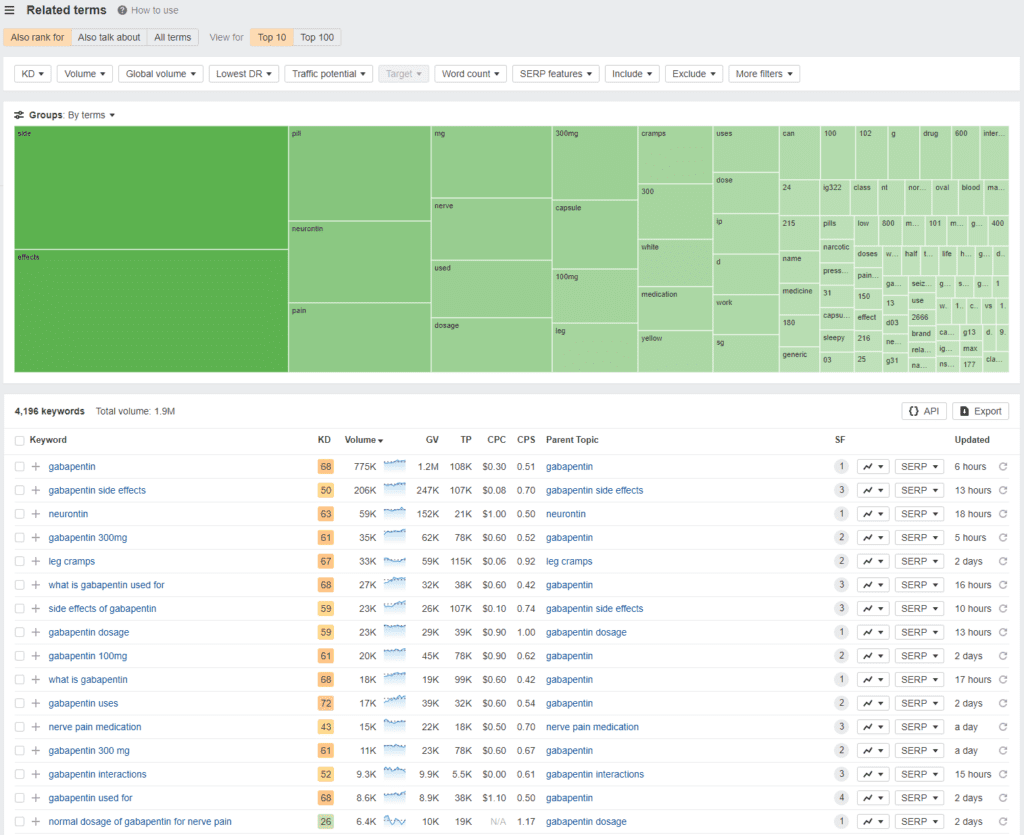Select the 'neurontin' treemap tile
The width and height of the screenshot is (1024, 835).
pyautogui.click(x=359, y=262)
